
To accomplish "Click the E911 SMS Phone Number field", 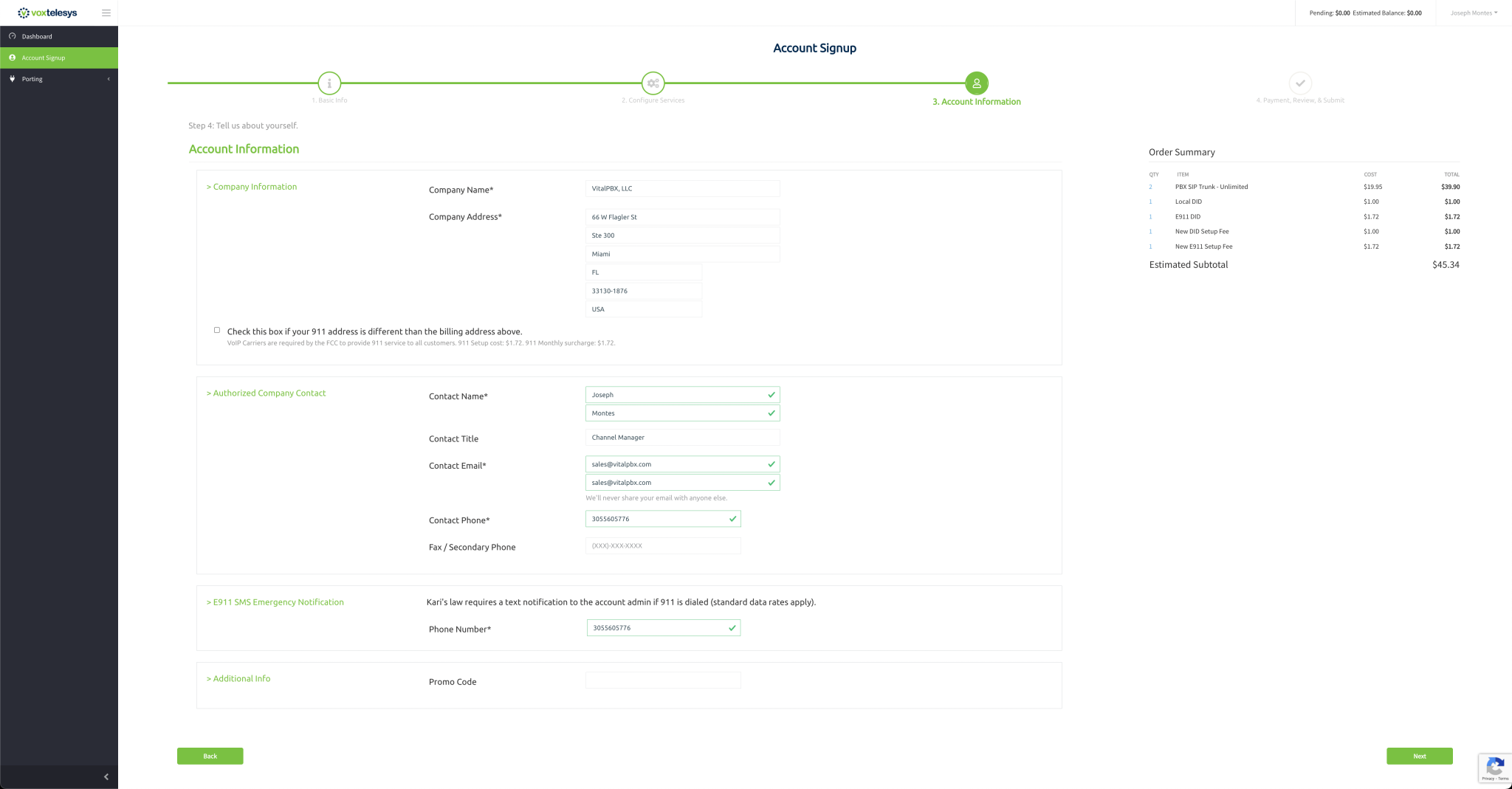I will point(663,628).
